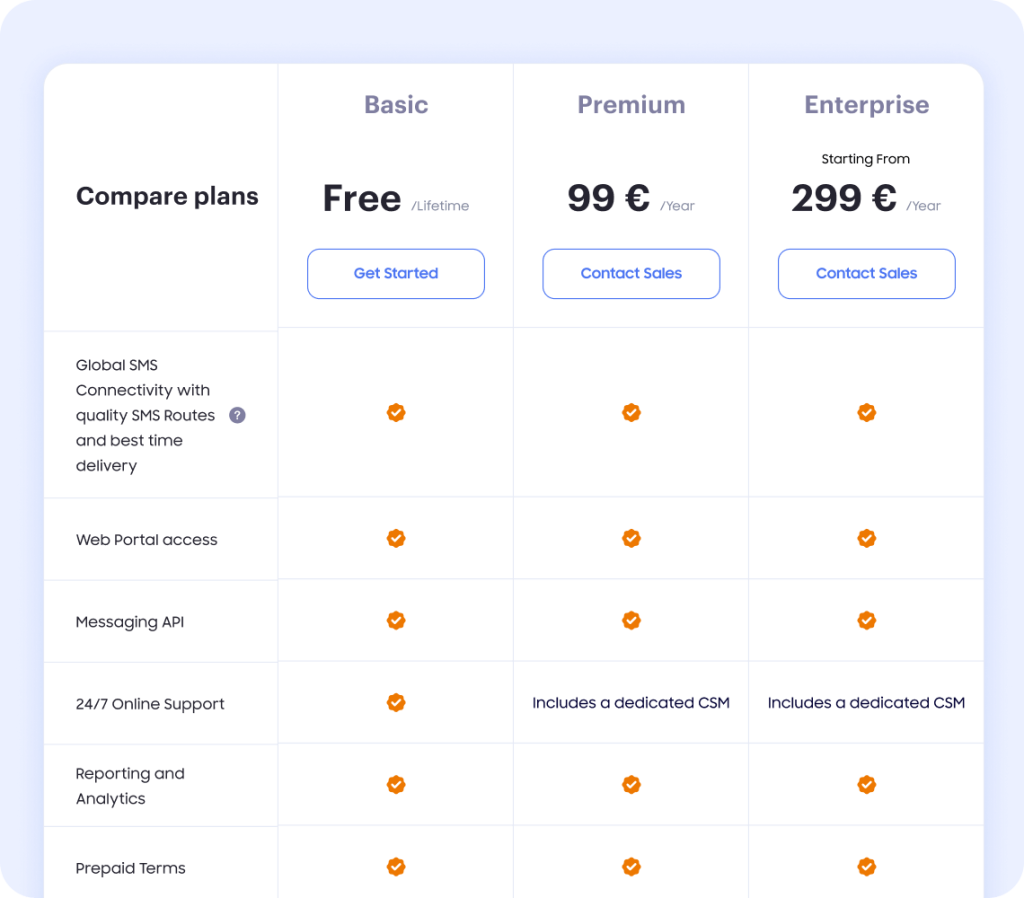Click Premium checkmark in Prepaid Terms row
The height and width of the screenshot is (898, 1024).
point(631,867)
